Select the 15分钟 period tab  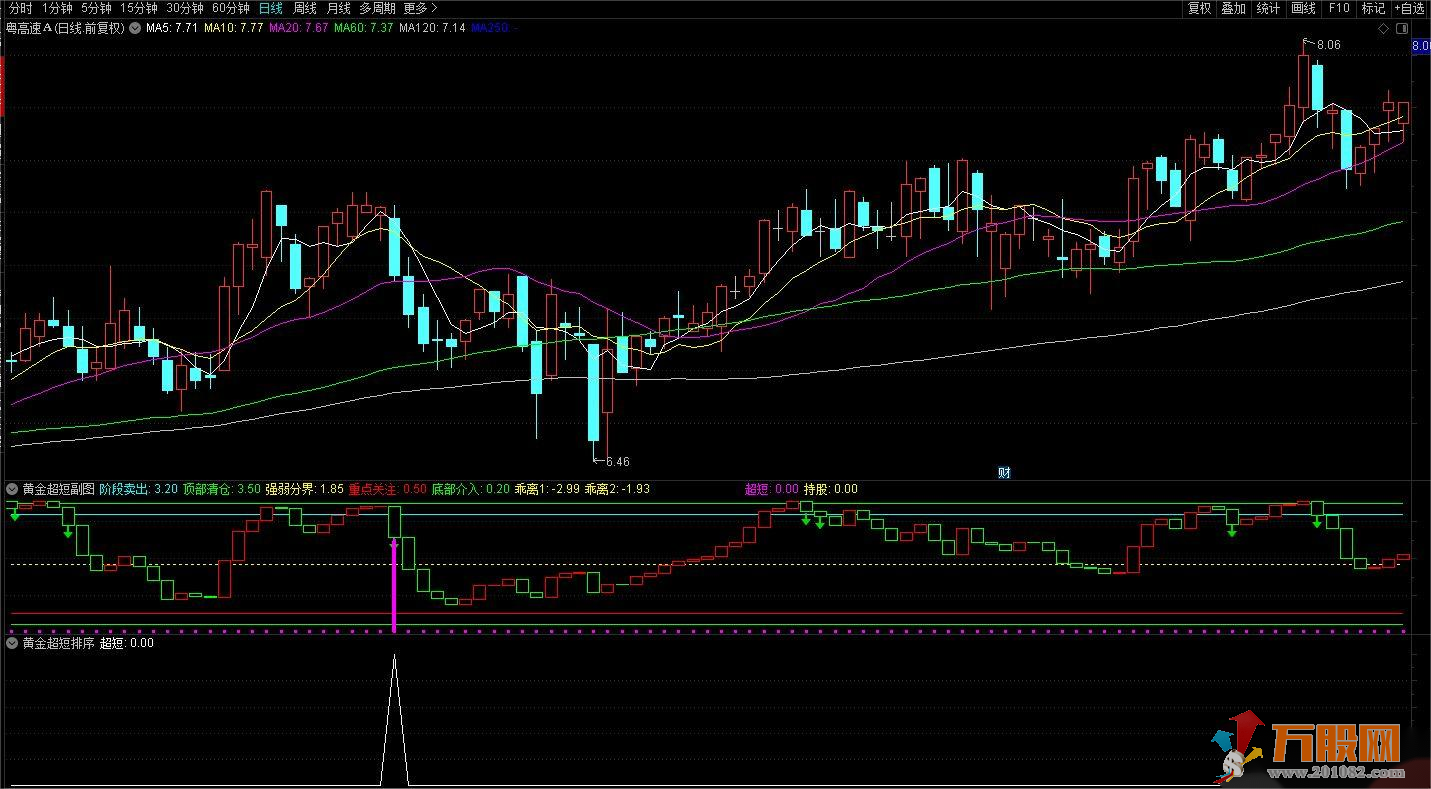tap(139, 8)
